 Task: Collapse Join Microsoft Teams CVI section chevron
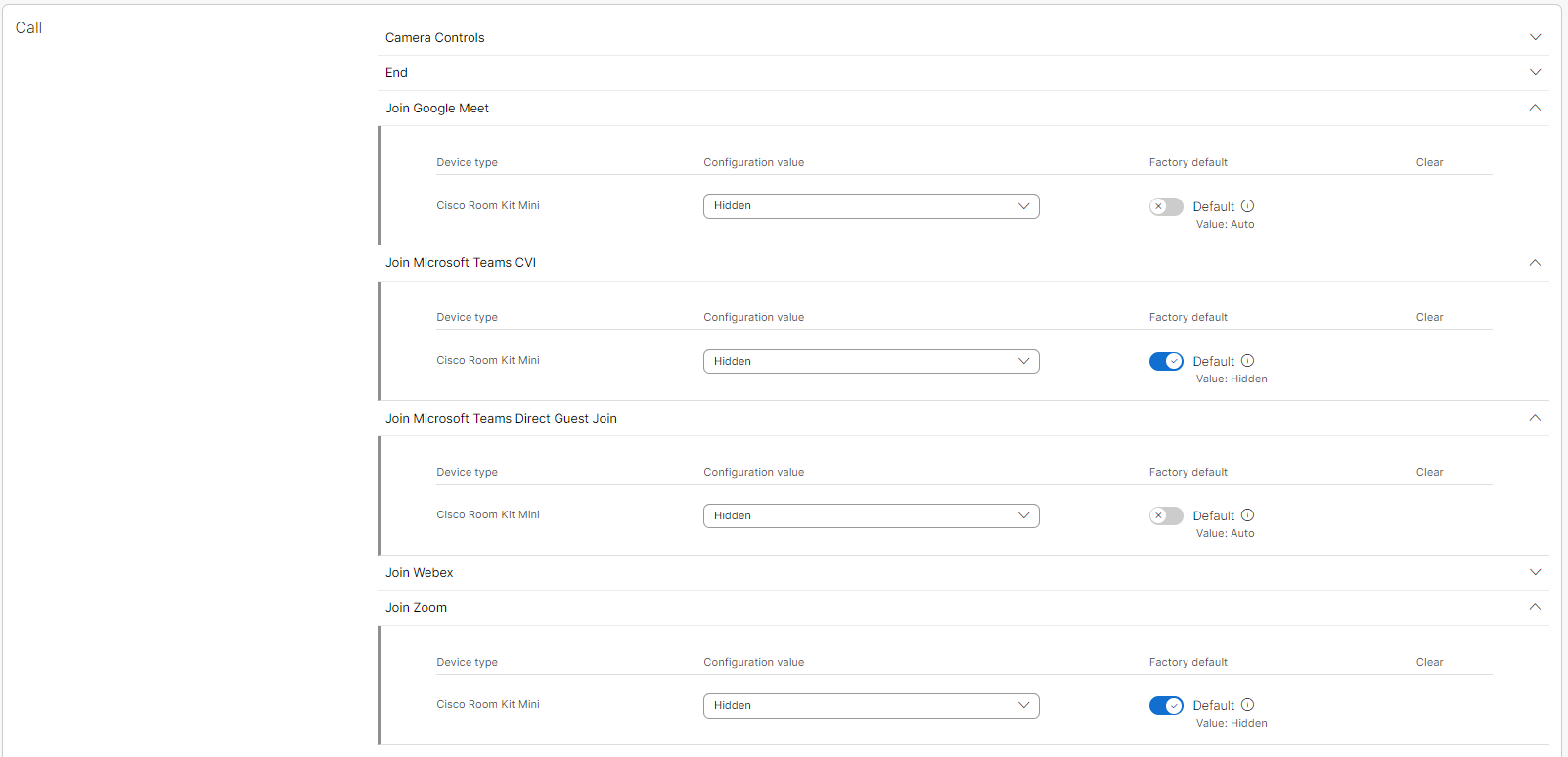pyautogui.click(x=1535, y=262)
